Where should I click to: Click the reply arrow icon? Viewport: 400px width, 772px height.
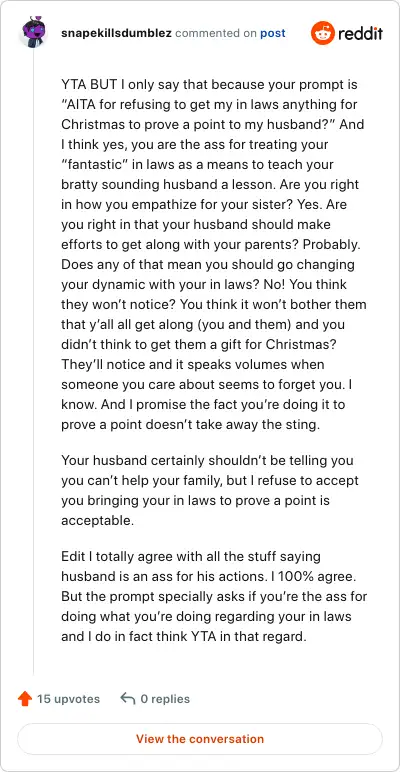click(128, 699)
